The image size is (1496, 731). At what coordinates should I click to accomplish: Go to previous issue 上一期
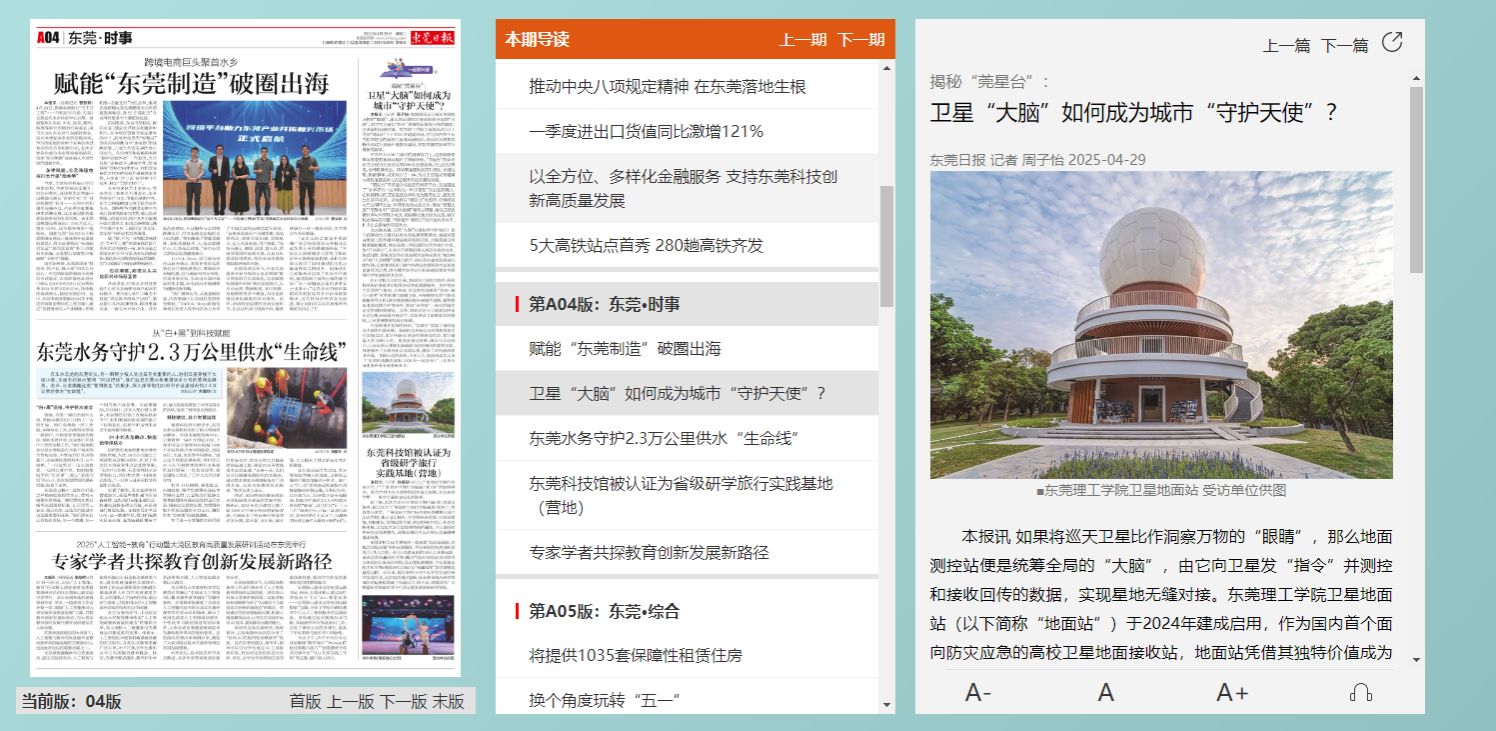803,40
